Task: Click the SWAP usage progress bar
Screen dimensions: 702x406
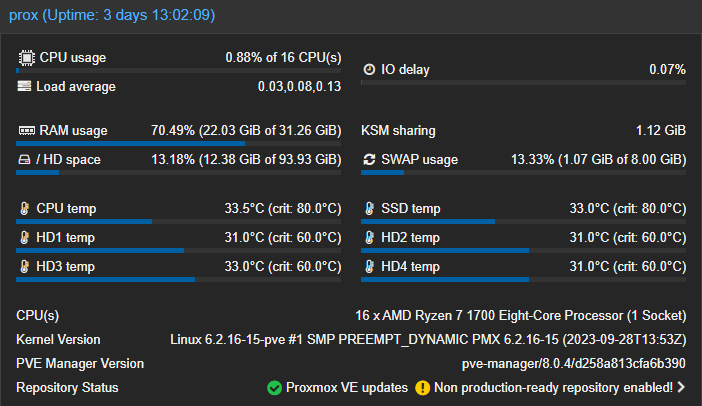Action: [523, 172]
